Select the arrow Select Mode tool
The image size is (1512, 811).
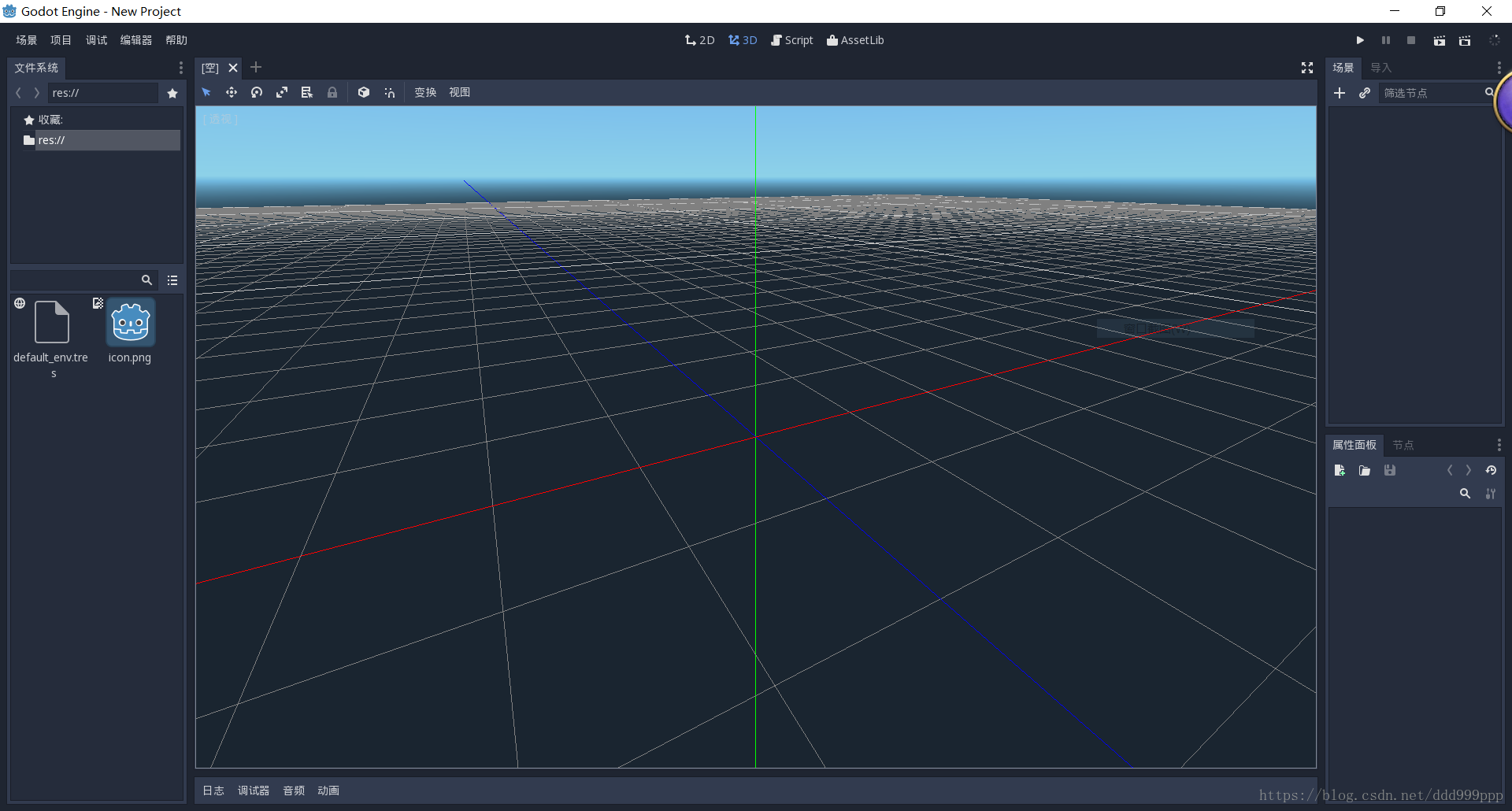206,92
